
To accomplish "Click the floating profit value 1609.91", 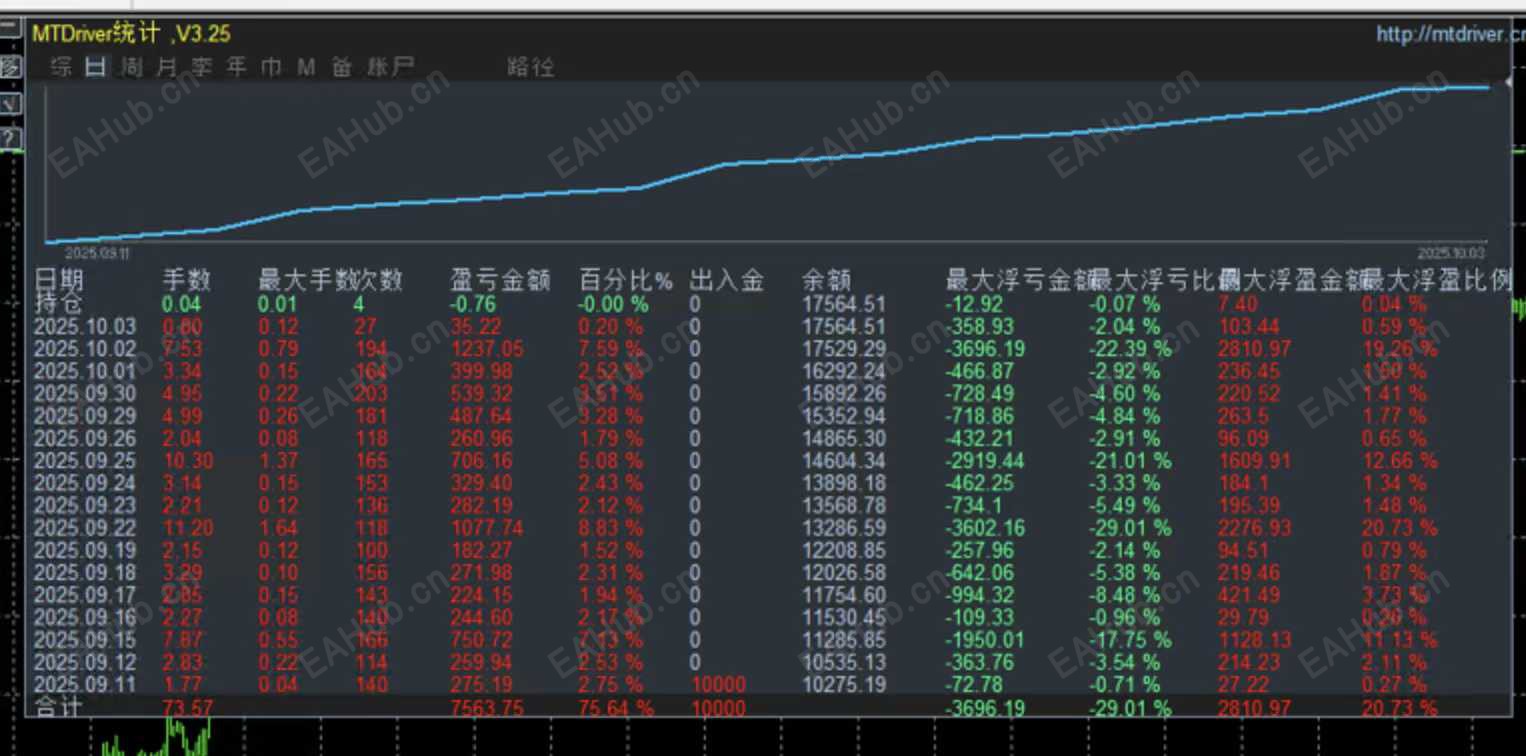I will coord(1255,461).
